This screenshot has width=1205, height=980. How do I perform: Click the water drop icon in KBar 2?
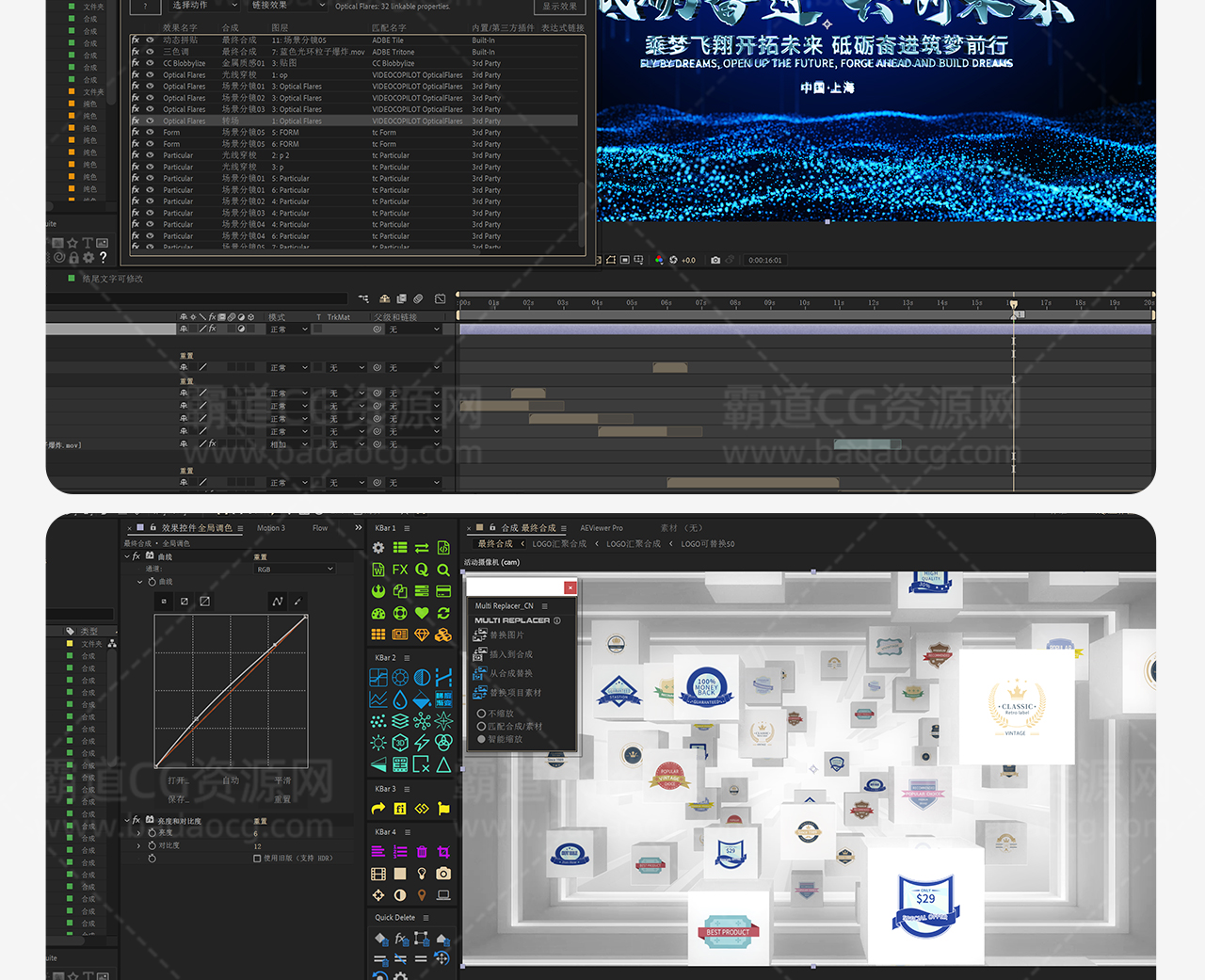click(400, 699)
